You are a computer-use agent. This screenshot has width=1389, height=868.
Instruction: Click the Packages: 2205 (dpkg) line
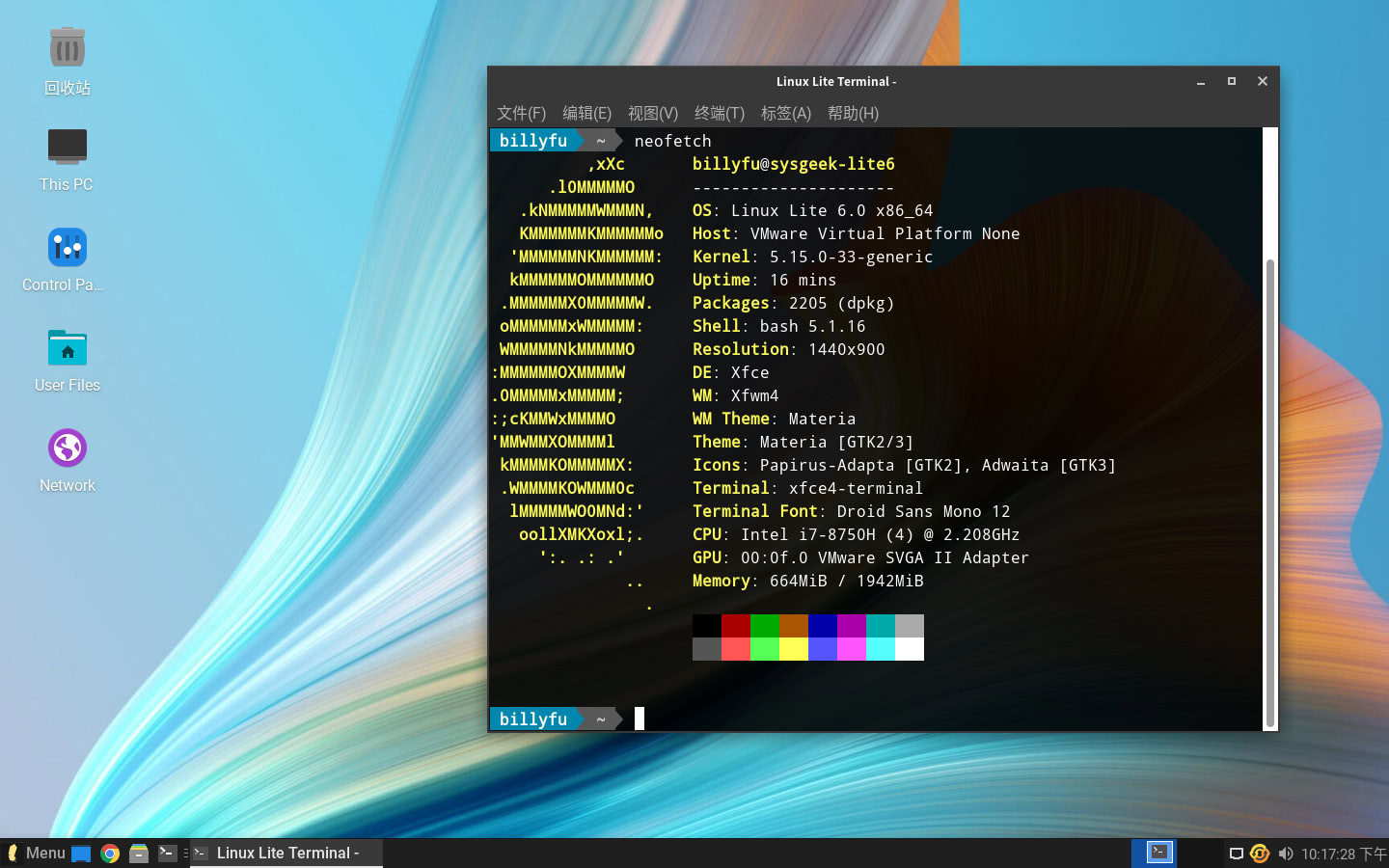[793, 303]
